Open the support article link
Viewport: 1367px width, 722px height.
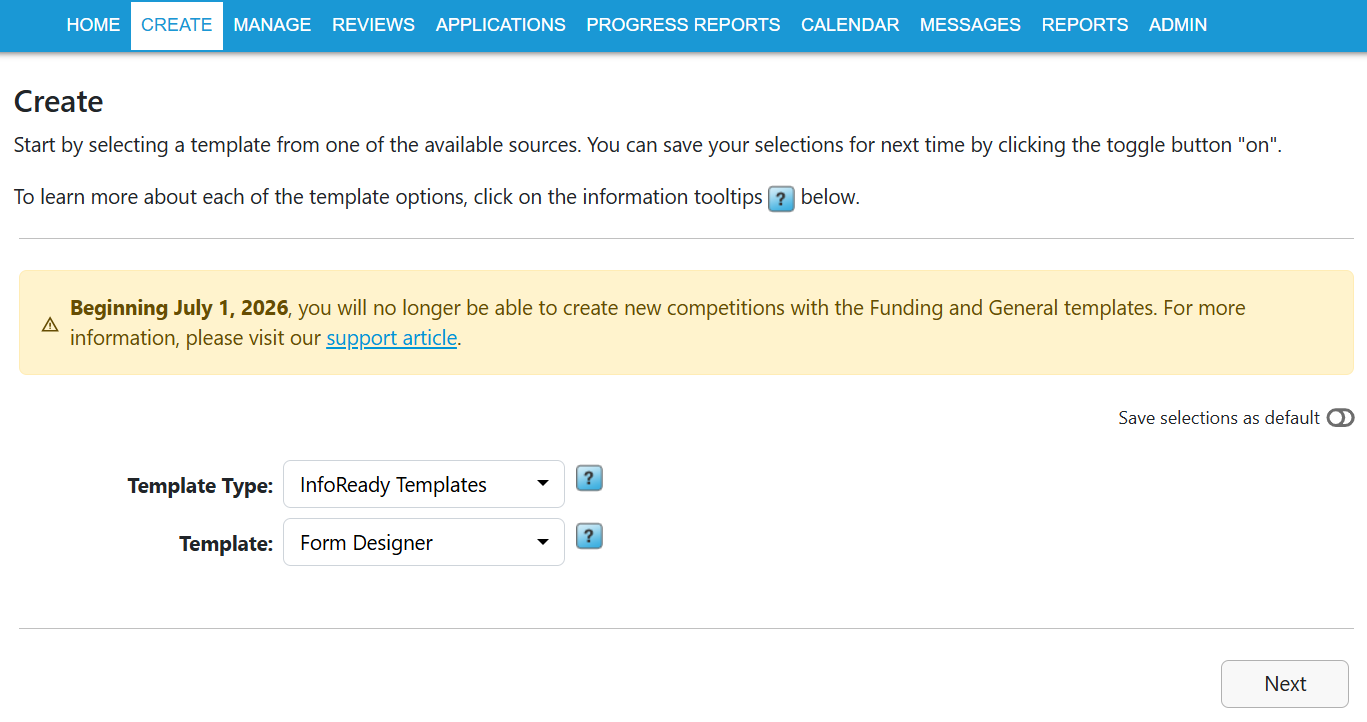pos(391,338)
